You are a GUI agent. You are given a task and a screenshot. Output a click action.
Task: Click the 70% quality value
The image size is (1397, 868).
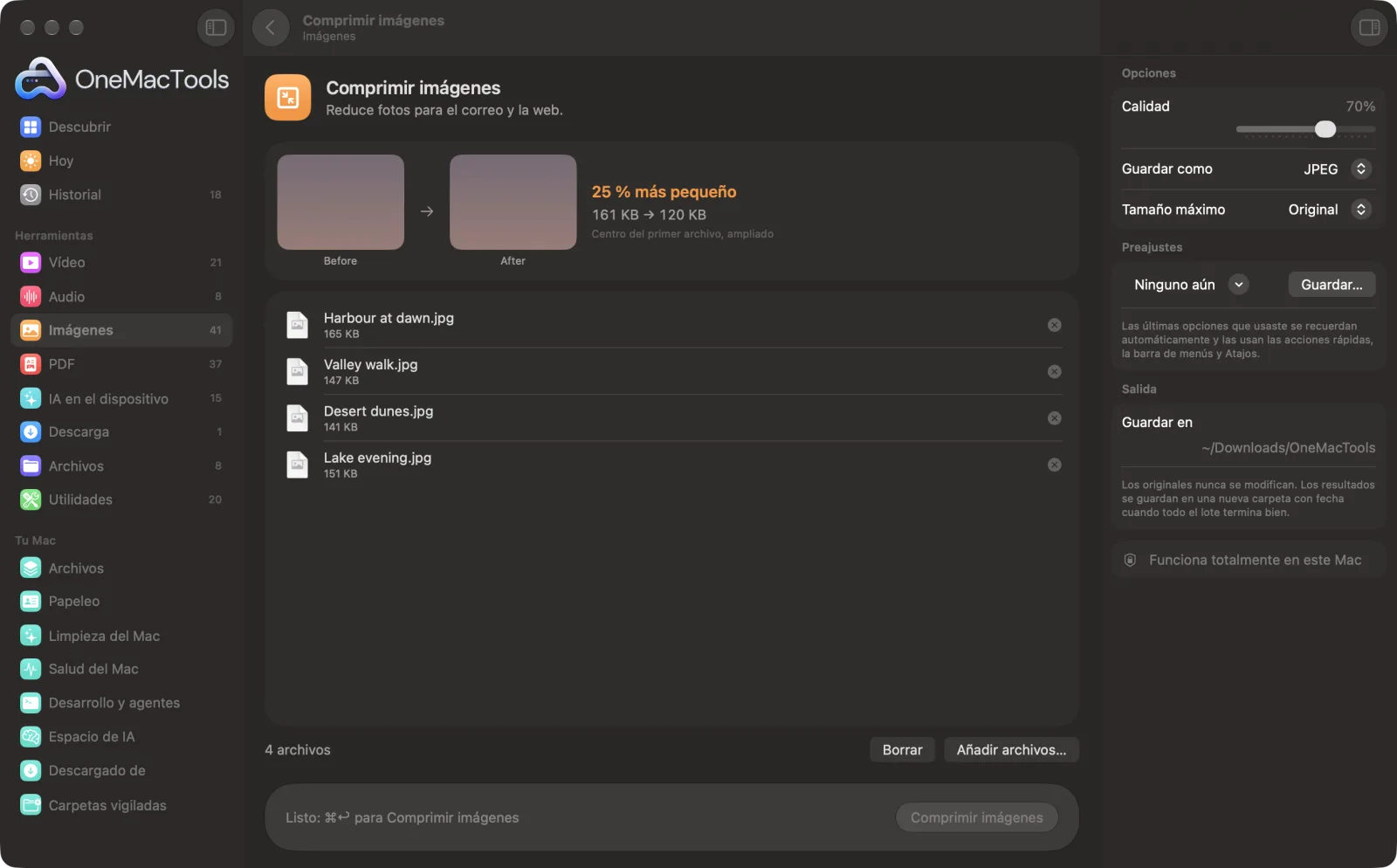1360,107
